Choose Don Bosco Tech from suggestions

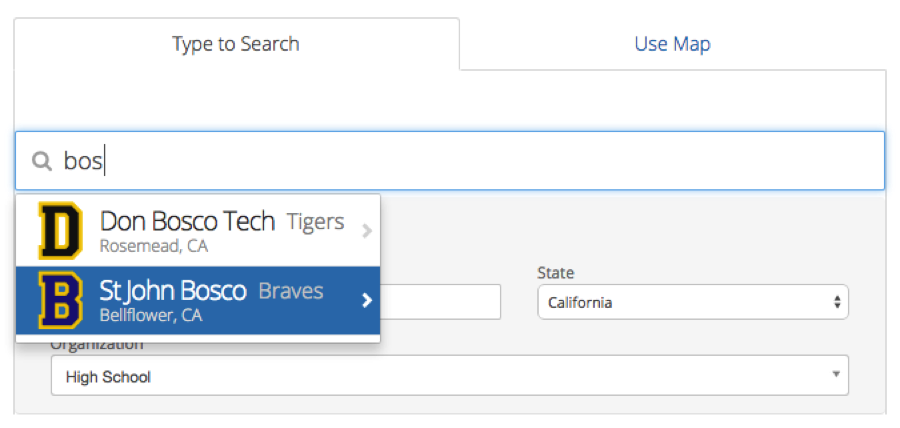[198, 231]
